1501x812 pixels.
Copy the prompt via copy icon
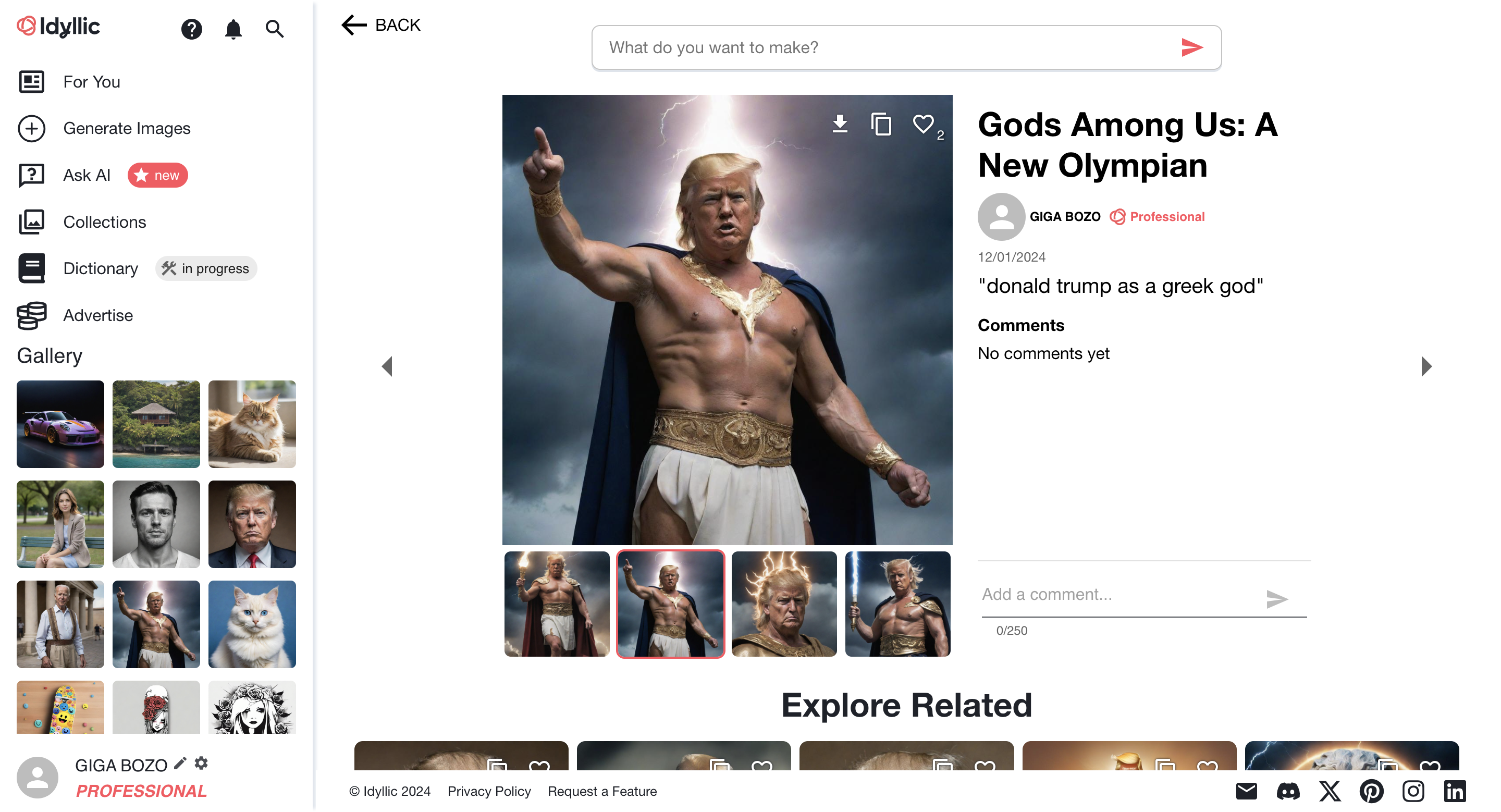click(x=881, y=124)
